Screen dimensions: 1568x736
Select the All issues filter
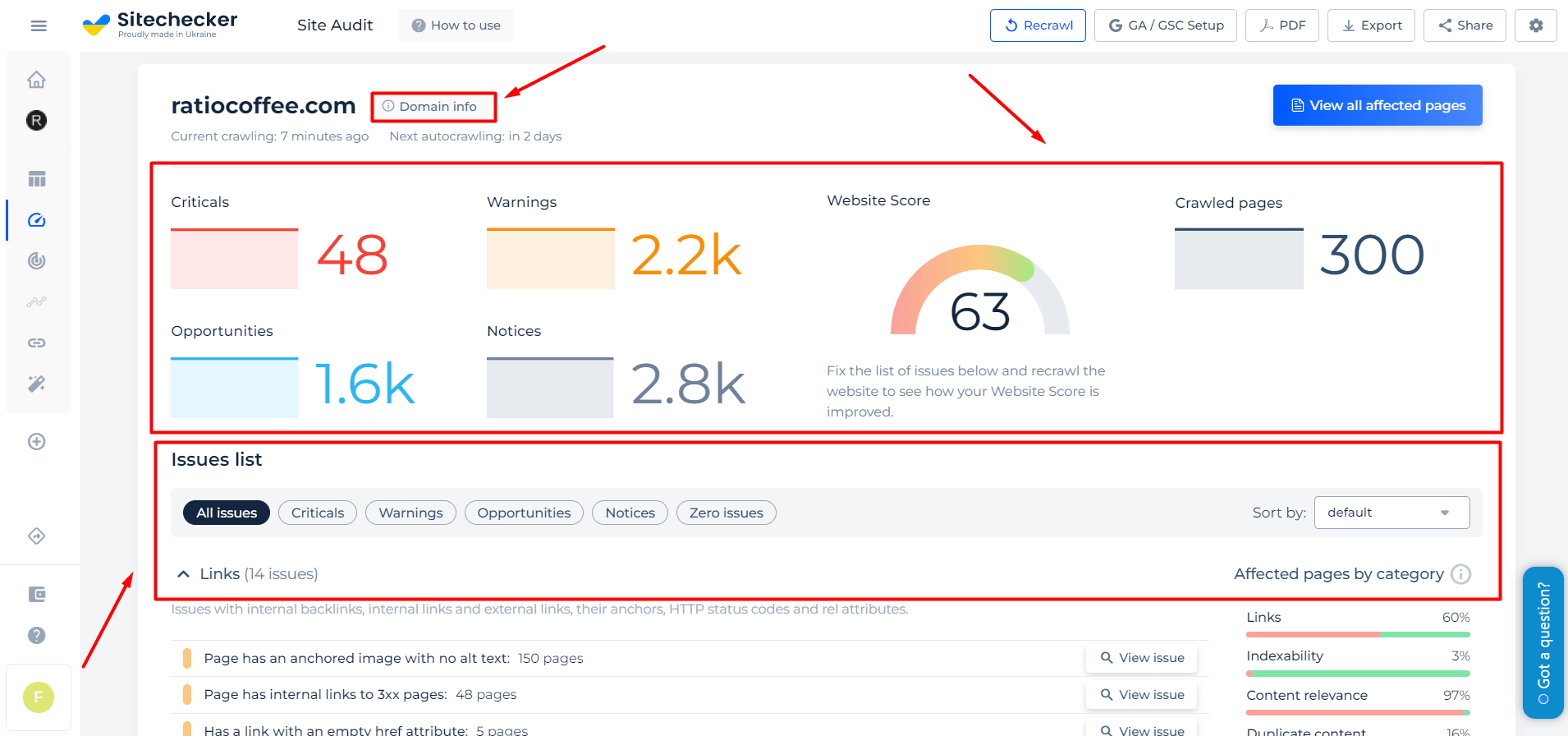point(227,513)
